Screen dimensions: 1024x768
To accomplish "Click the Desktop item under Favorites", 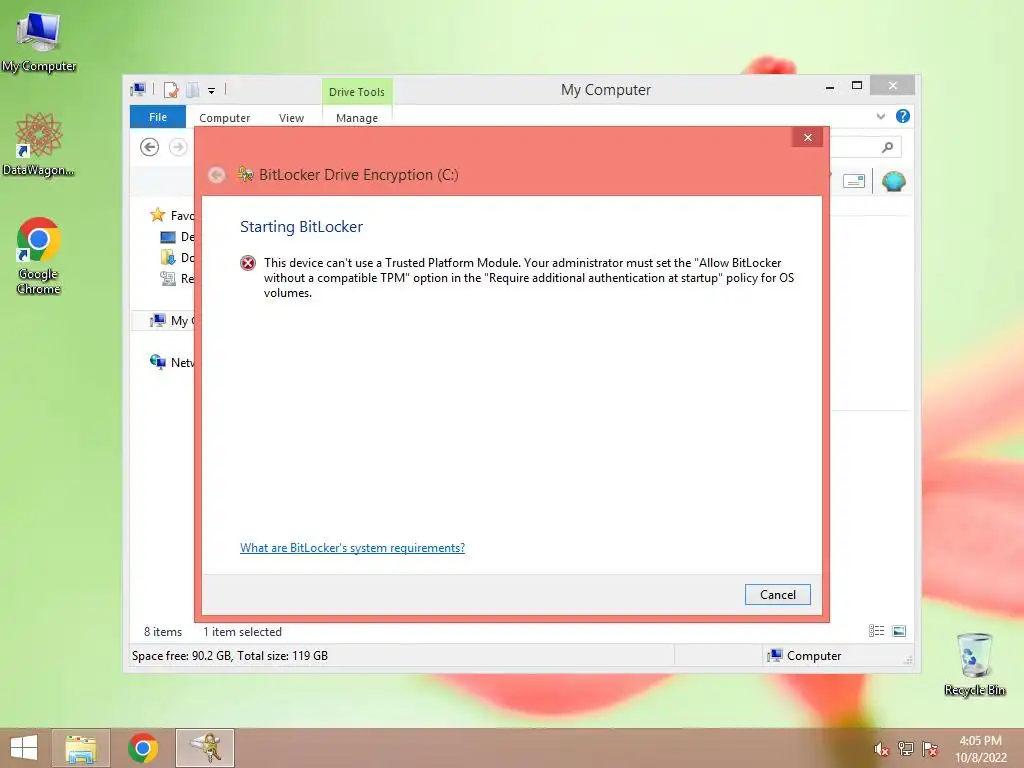I will click(178, 236).
